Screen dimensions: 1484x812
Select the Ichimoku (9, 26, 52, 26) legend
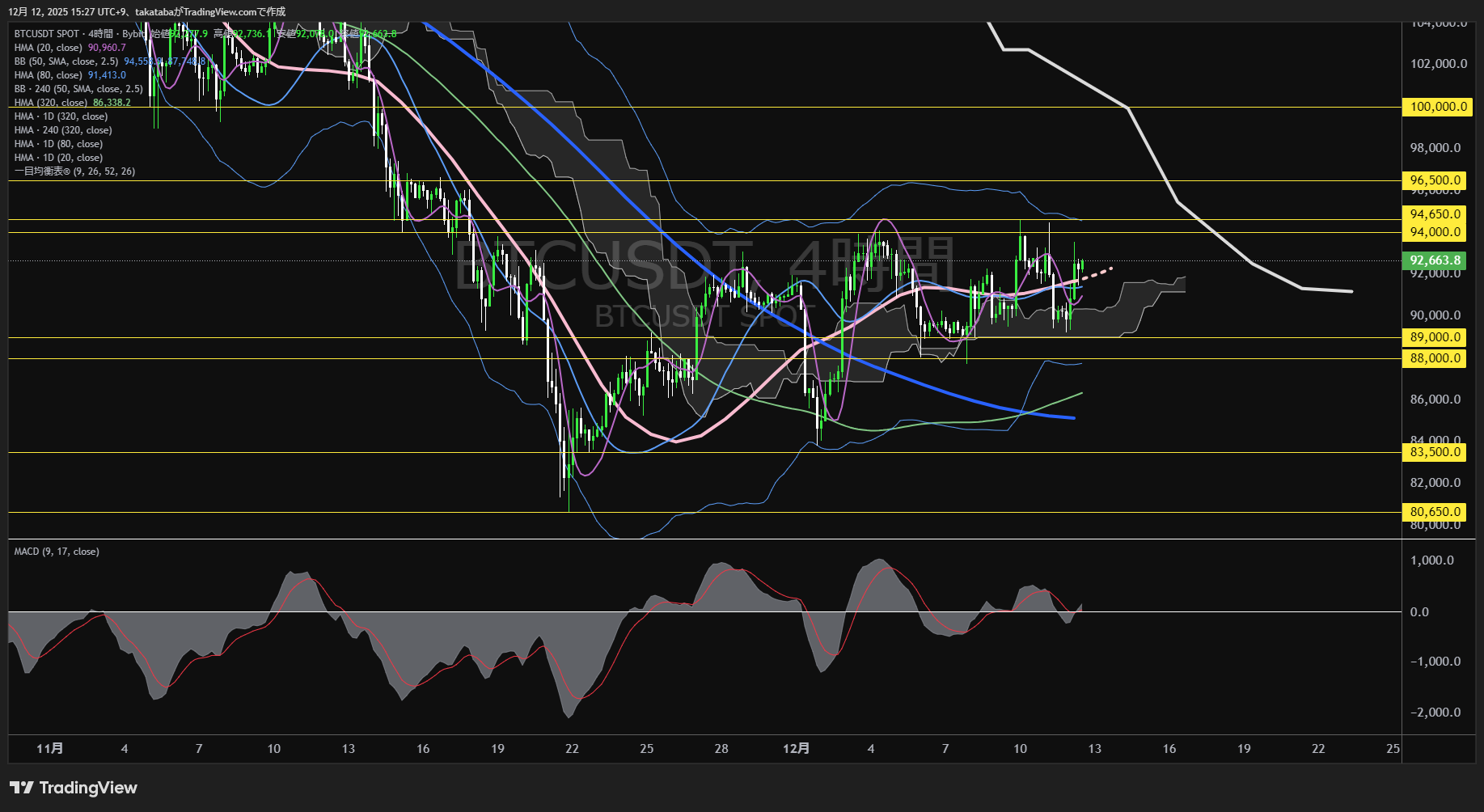point(74,171)
